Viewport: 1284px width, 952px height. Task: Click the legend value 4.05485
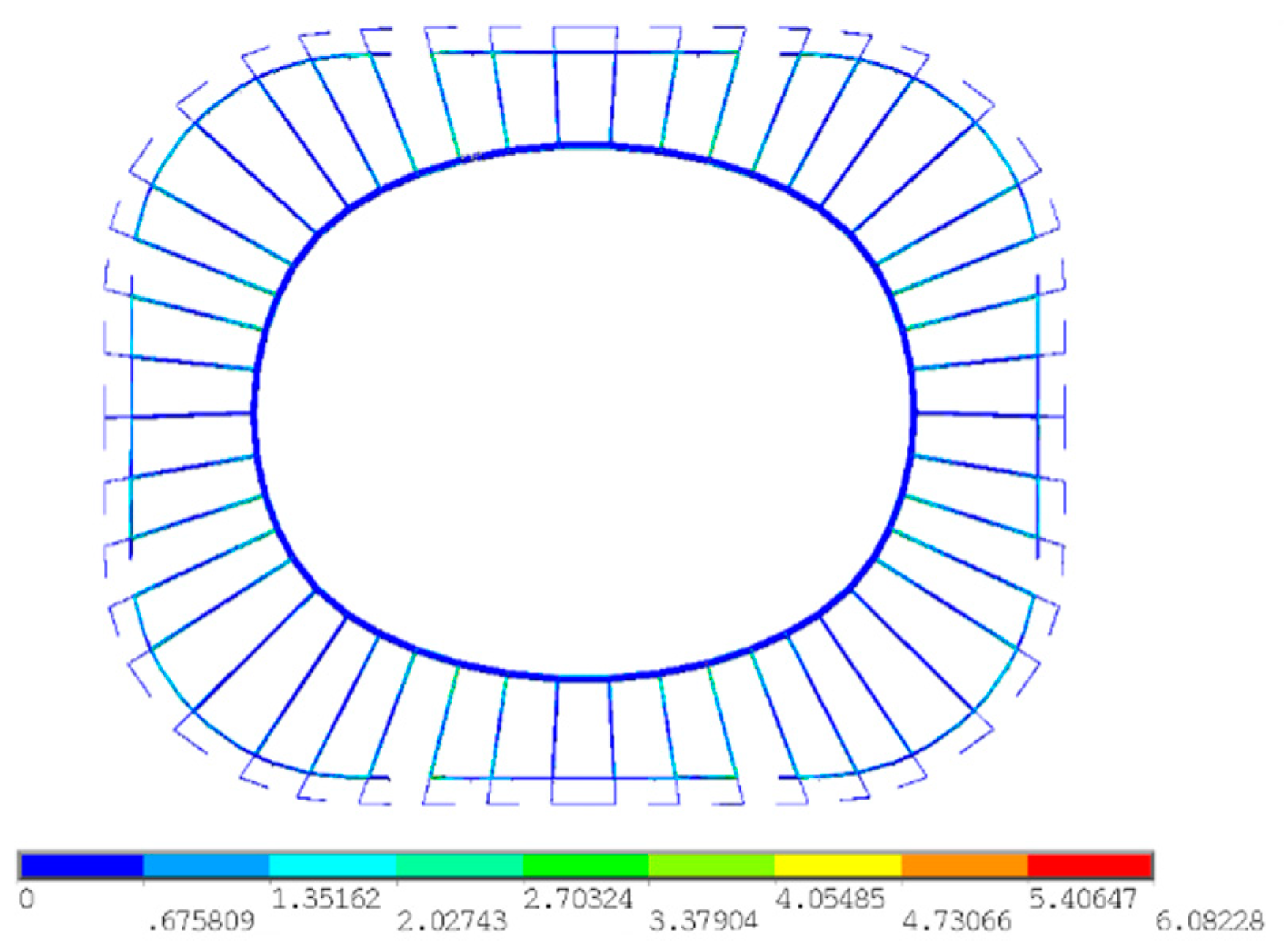(x=831, y=899)
